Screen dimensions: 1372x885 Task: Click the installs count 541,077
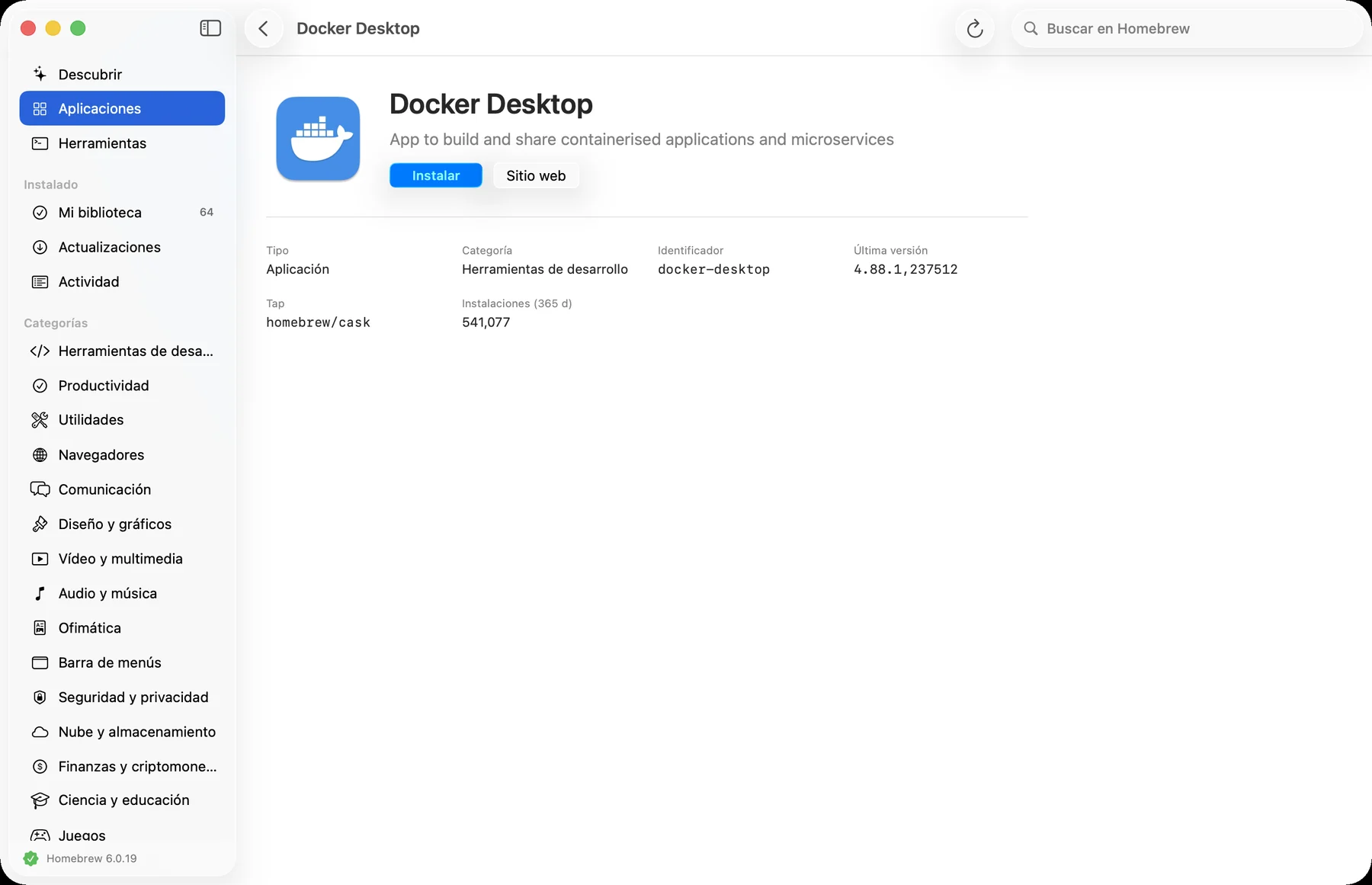click(x=486, y=322)
